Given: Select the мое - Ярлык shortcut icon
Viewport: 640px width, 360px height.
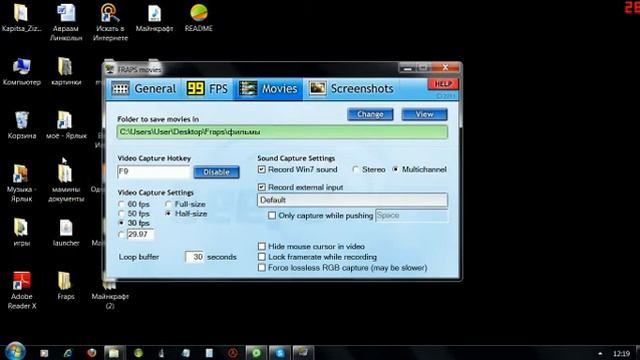Looking at the screenshot, I should click(65, 120).
